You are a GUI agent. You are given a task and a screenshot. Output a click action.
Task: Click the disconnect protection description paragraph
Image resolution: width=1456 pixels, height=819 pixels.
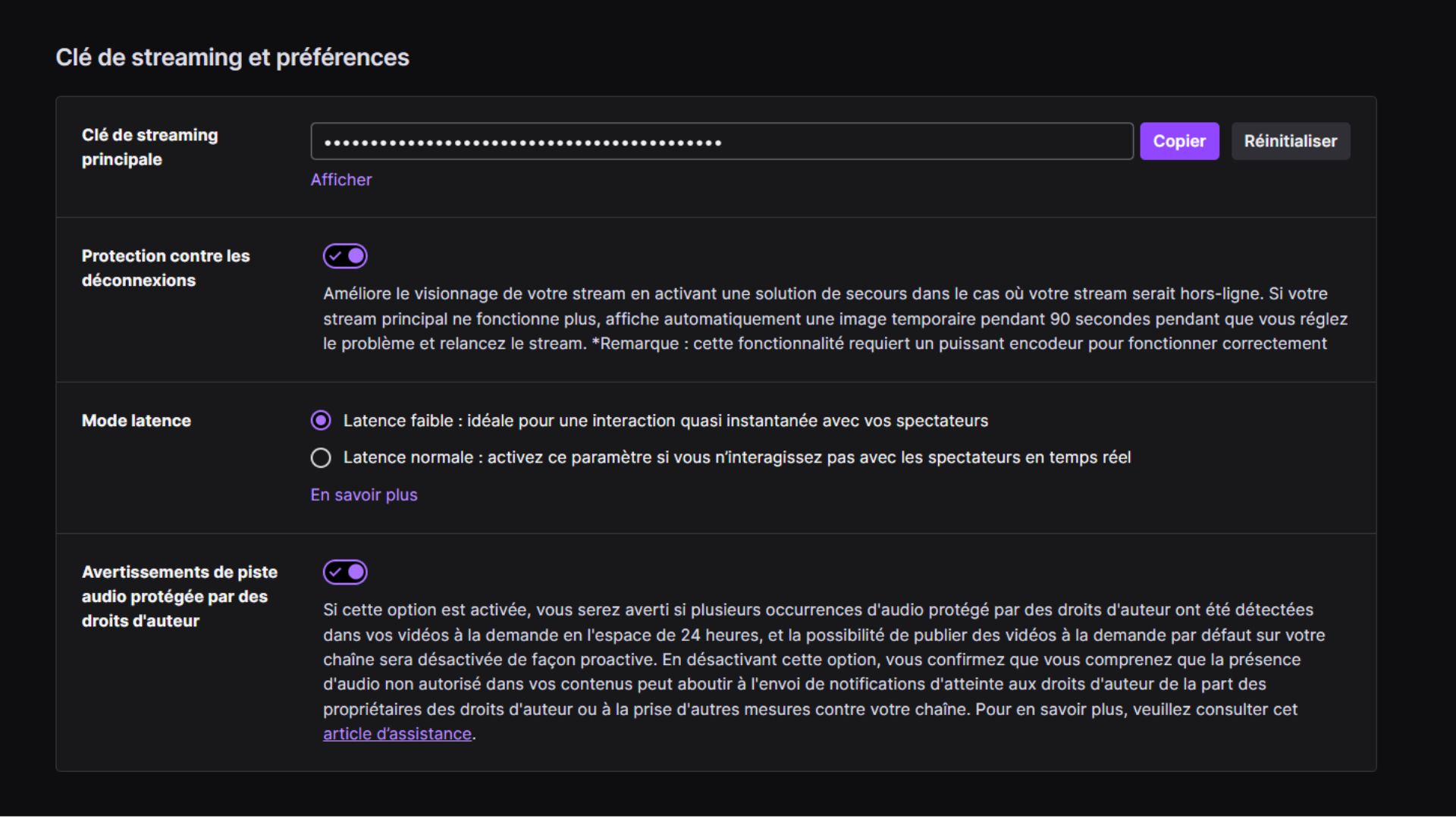[x=834, y=318]
